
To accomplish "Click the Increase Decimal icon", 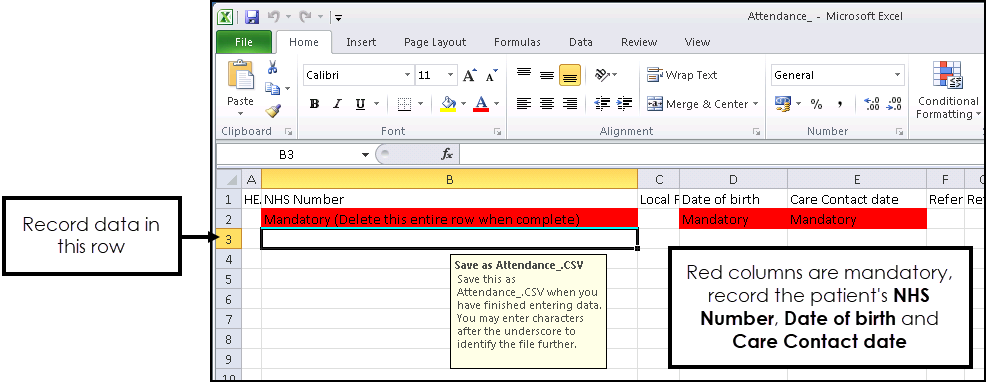I will pyautogui.click(x=872, y=104).
